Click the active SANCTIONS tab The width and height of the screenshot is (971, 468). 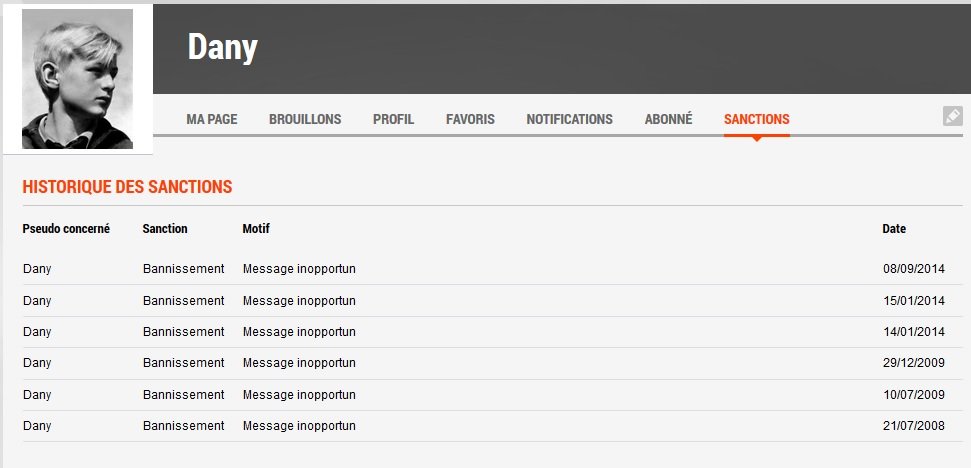tap(756, 119)
